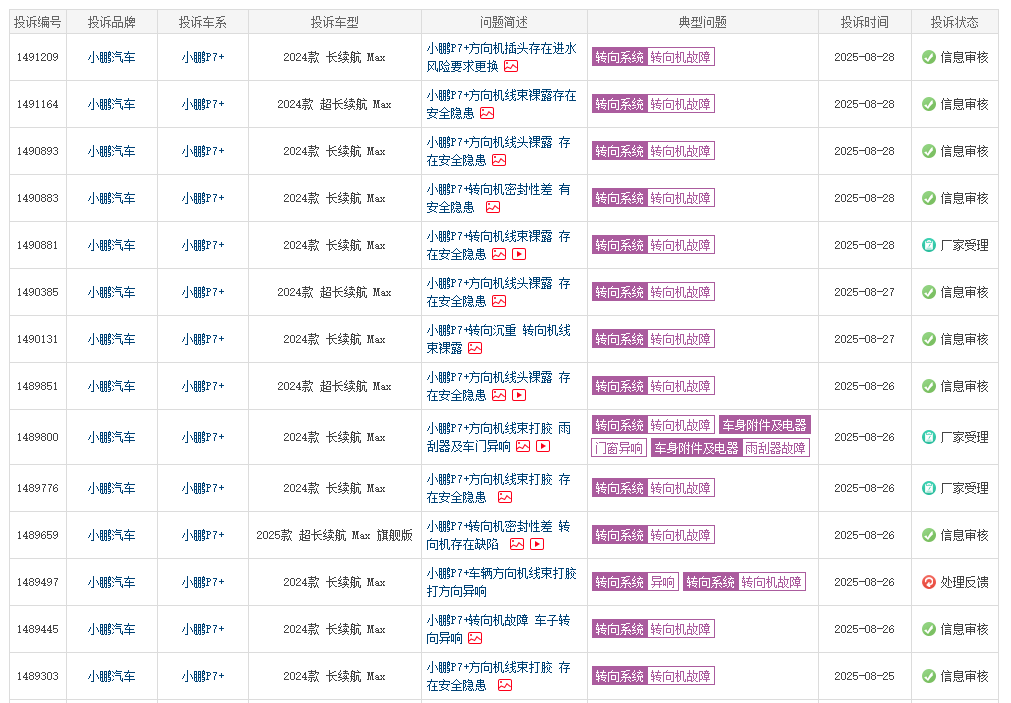The image size is (1011, 703).
Task: Open the image icon for complaint 1489303
Action: (x=505, y=686)
